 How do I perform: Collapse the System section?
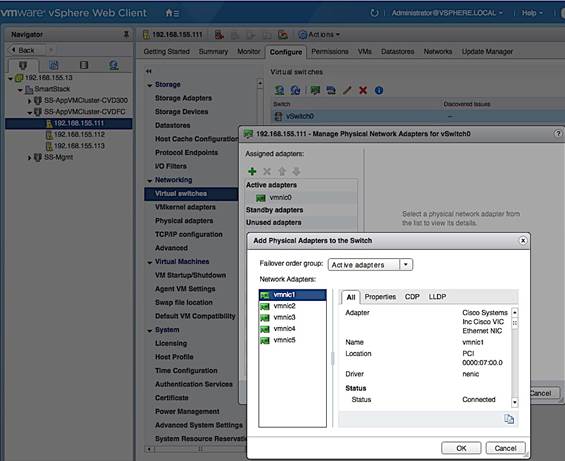coord(150,331)
